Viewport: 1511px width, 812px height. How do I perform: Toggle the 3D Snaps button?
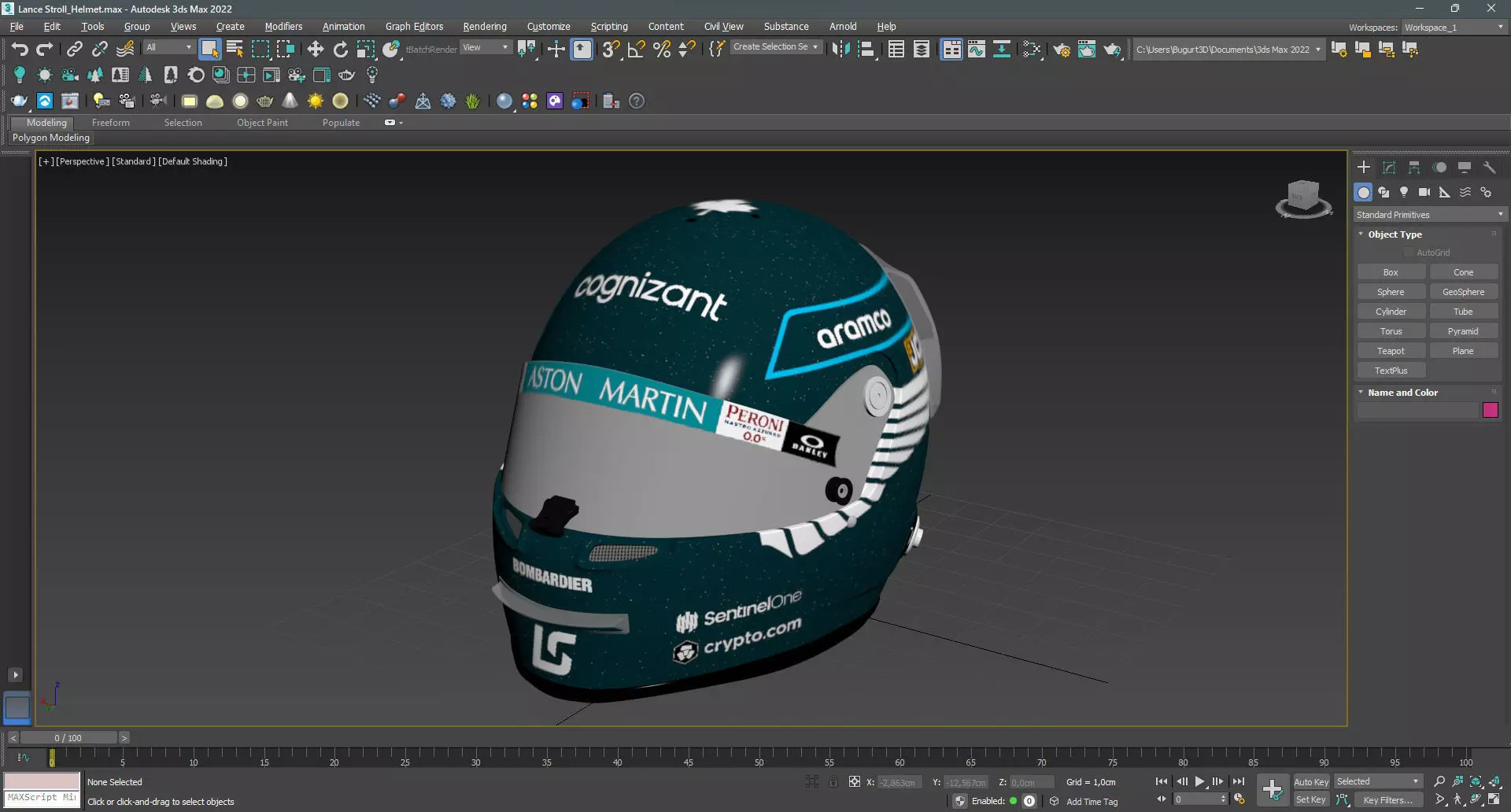(x=611, y=50)
